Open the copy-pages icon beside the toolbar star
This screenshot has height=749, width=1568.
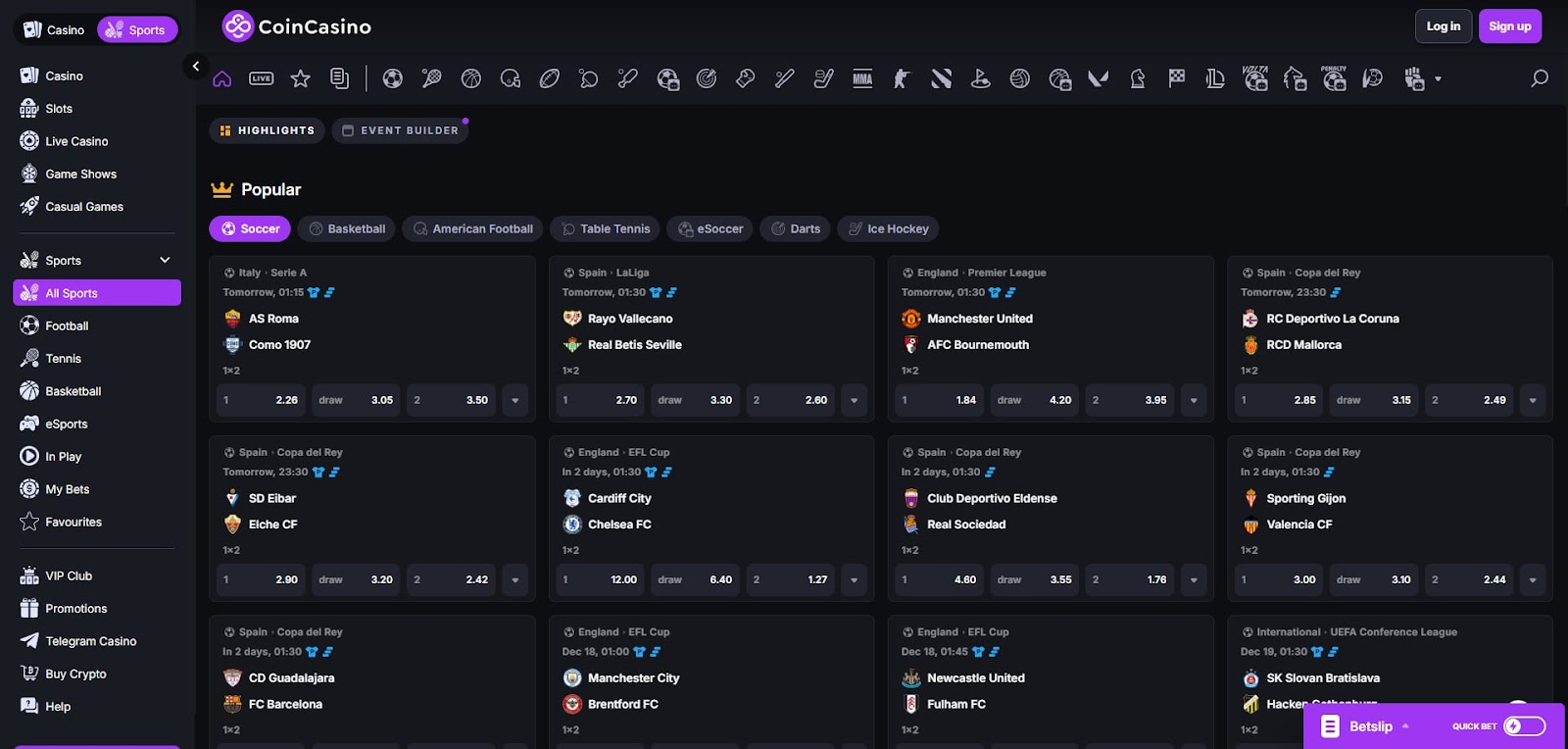340,78
